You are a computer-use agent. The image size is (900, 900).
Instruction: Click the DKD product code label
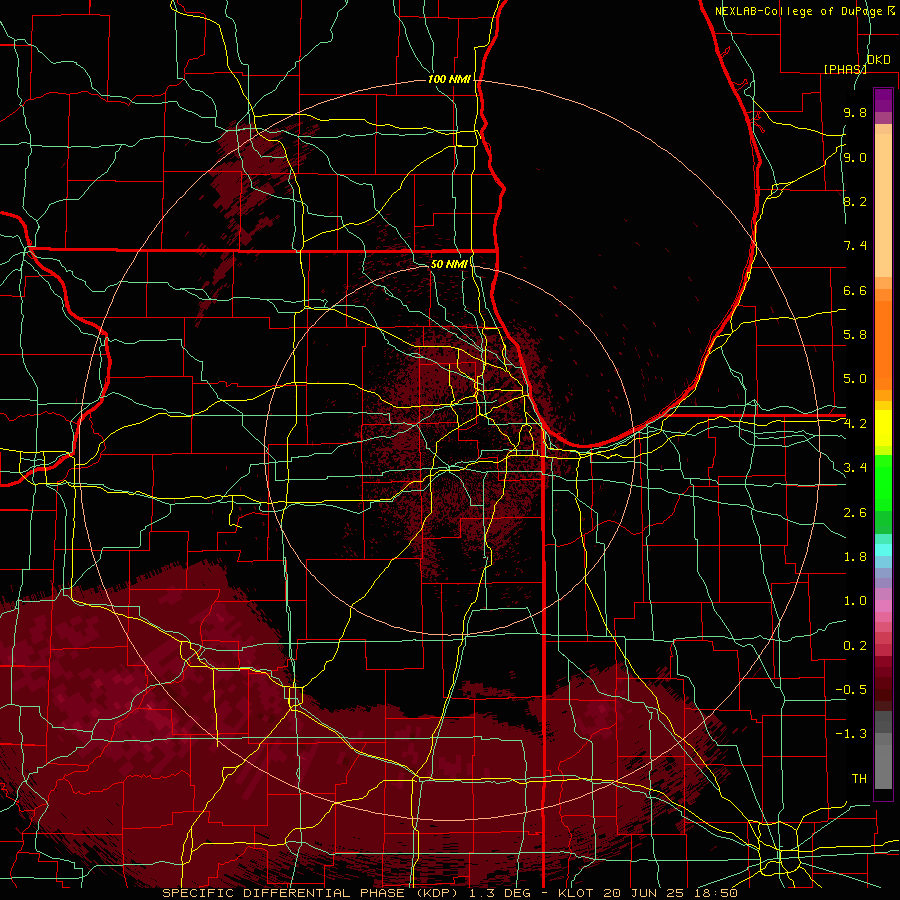point(879,60)
